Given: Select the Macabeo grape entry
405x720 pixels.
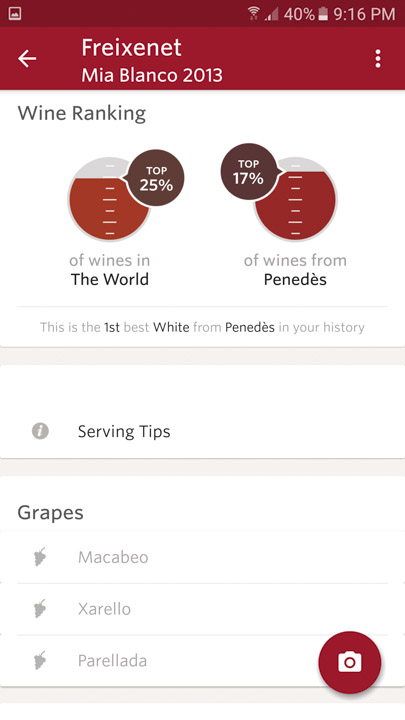Looking at the screenshot, I should [x=202, y=557].
